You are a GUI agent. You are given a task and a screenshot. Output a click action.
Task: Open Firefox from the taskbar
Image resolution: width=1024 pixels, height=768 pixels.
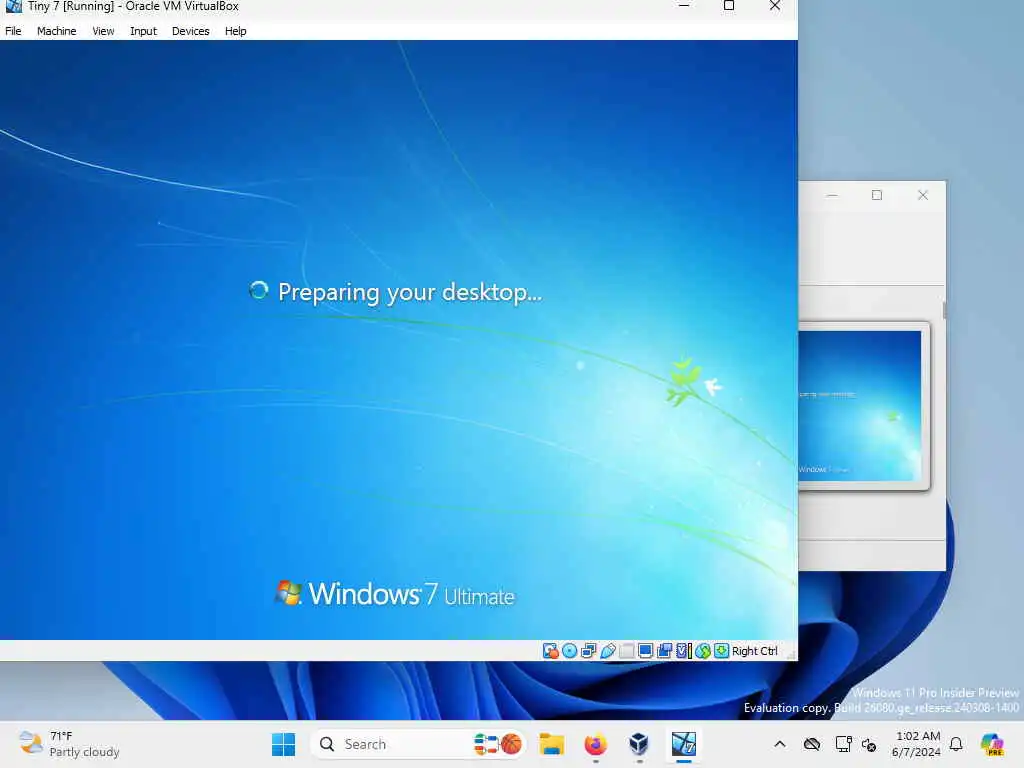pyautogui.click(x=596, y=744)
